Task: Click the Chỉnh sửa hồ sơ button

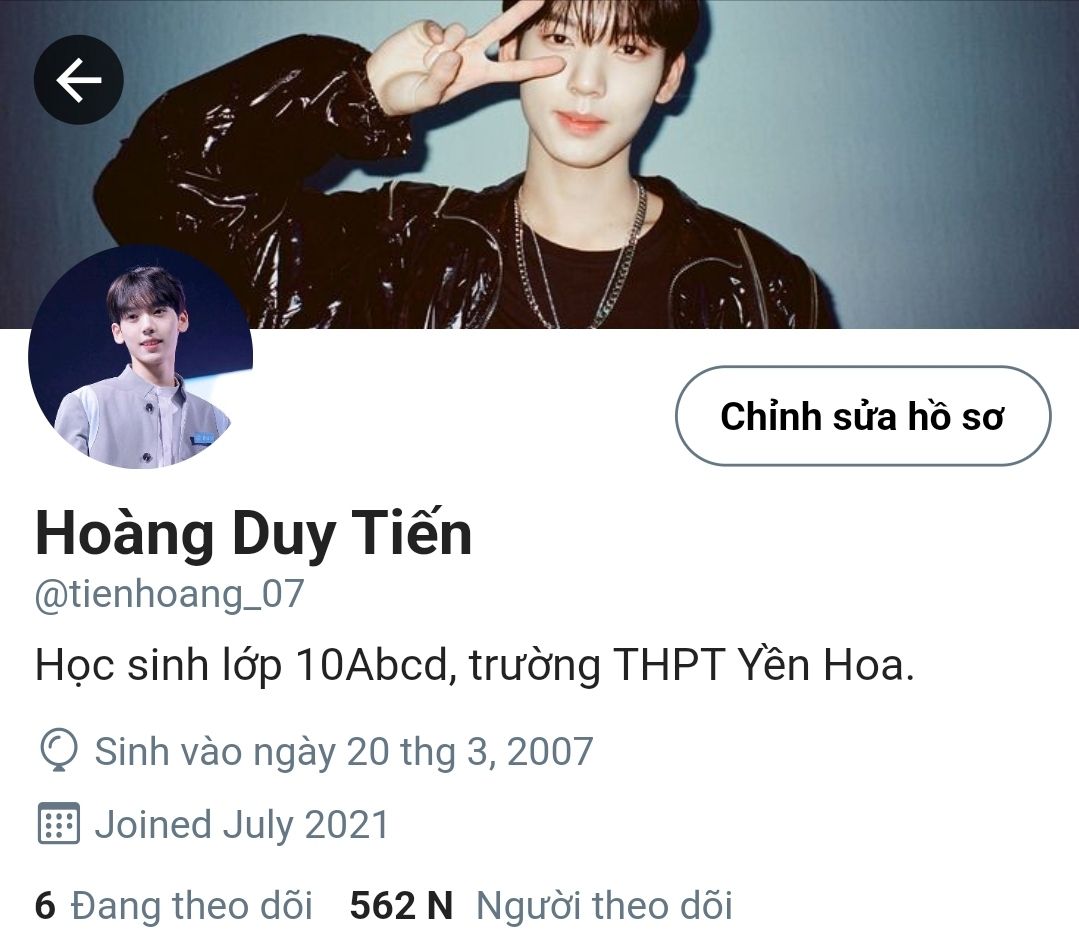Action: coord(863,416)
